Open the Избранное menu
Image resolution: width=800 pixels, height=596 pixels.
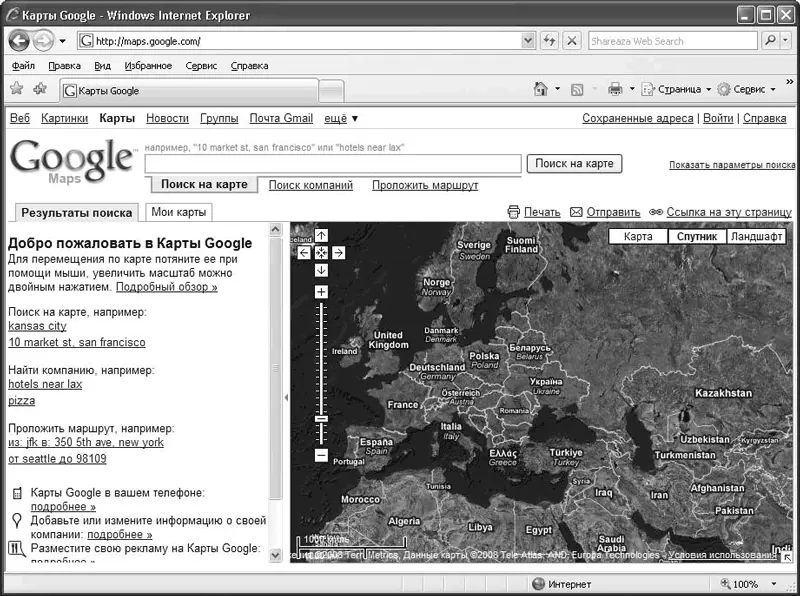(x=148, y=66)
